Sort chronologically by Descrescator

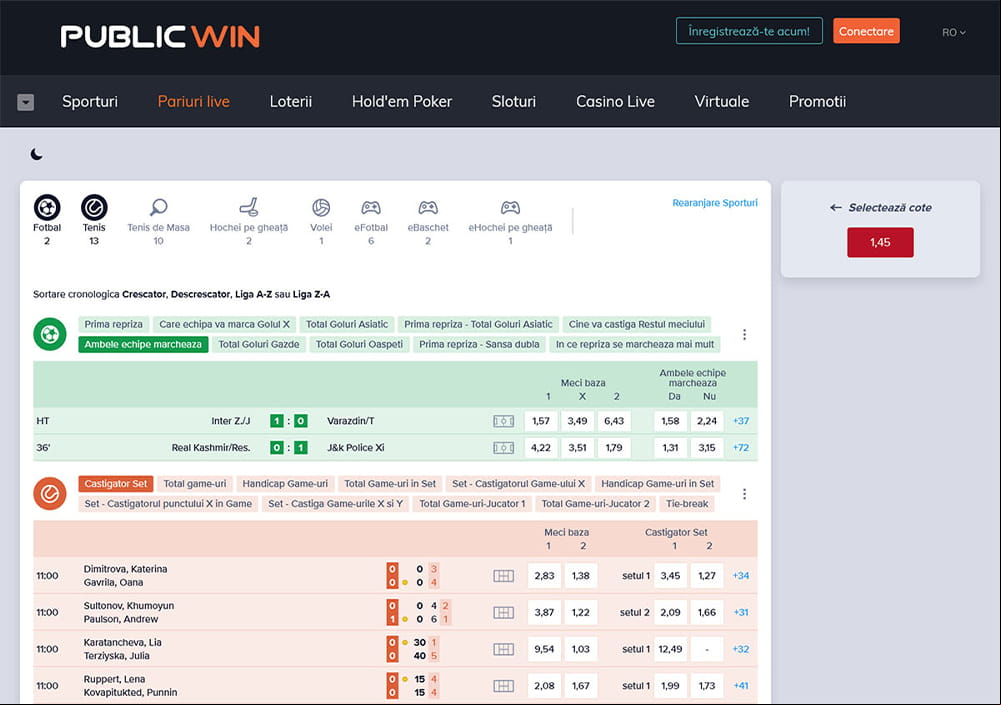(x=200, y=294)
